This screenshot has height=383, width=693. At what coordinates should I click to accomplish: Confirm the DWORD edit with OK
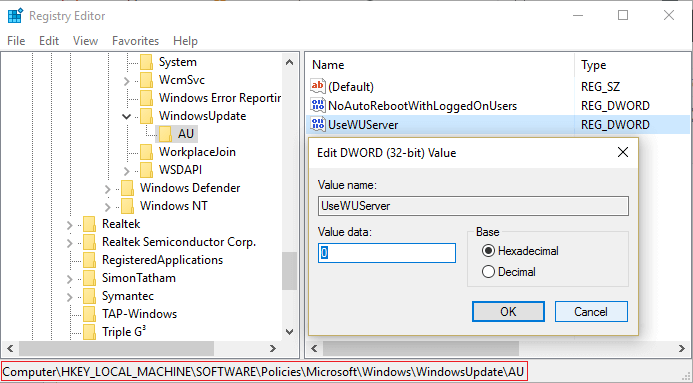508,311
